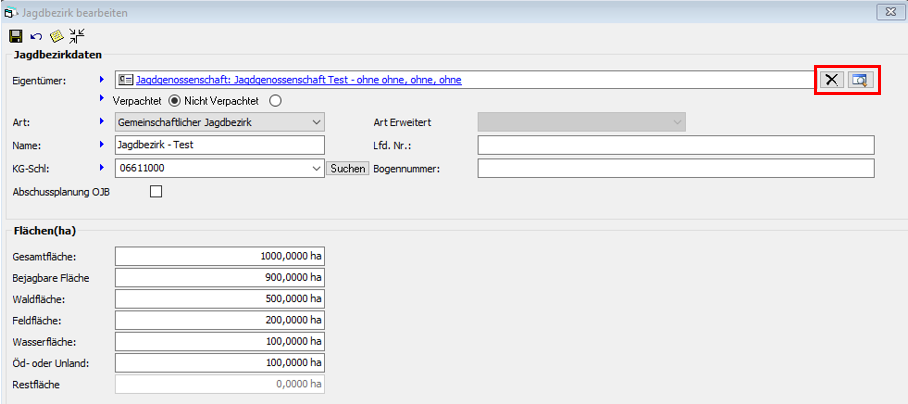Viewport: 908px width, 404px height.
Task: Open the yellow notes icon
Action: [x=56, y=35]
